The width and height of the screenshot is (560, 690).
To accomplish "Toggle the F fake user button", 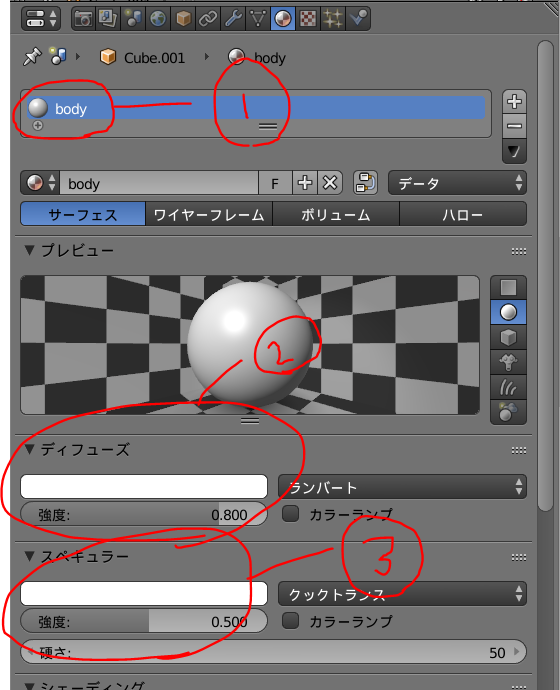I will point(275,183).
